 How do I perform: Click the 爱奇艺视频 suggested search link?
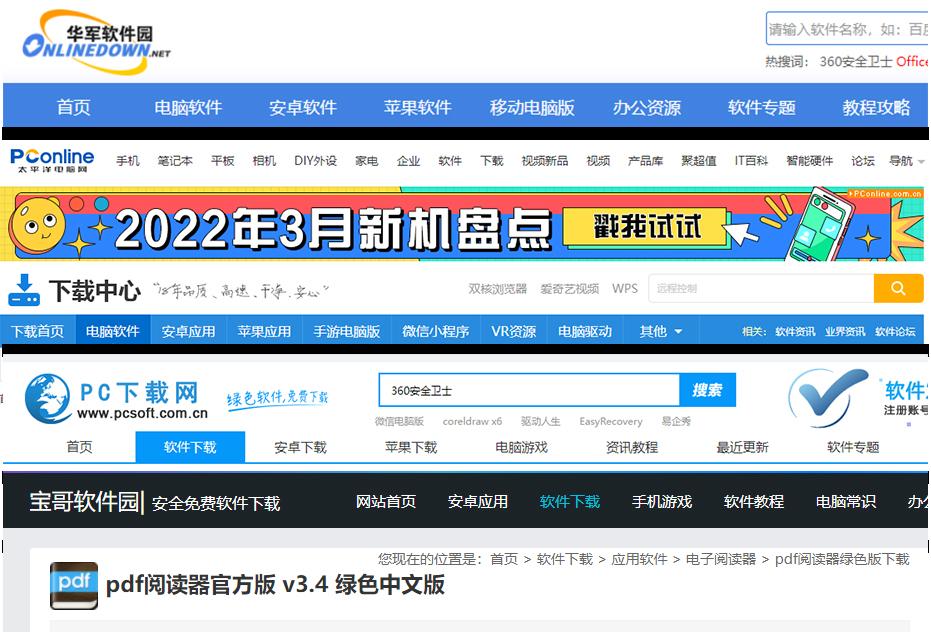[569, 289]
